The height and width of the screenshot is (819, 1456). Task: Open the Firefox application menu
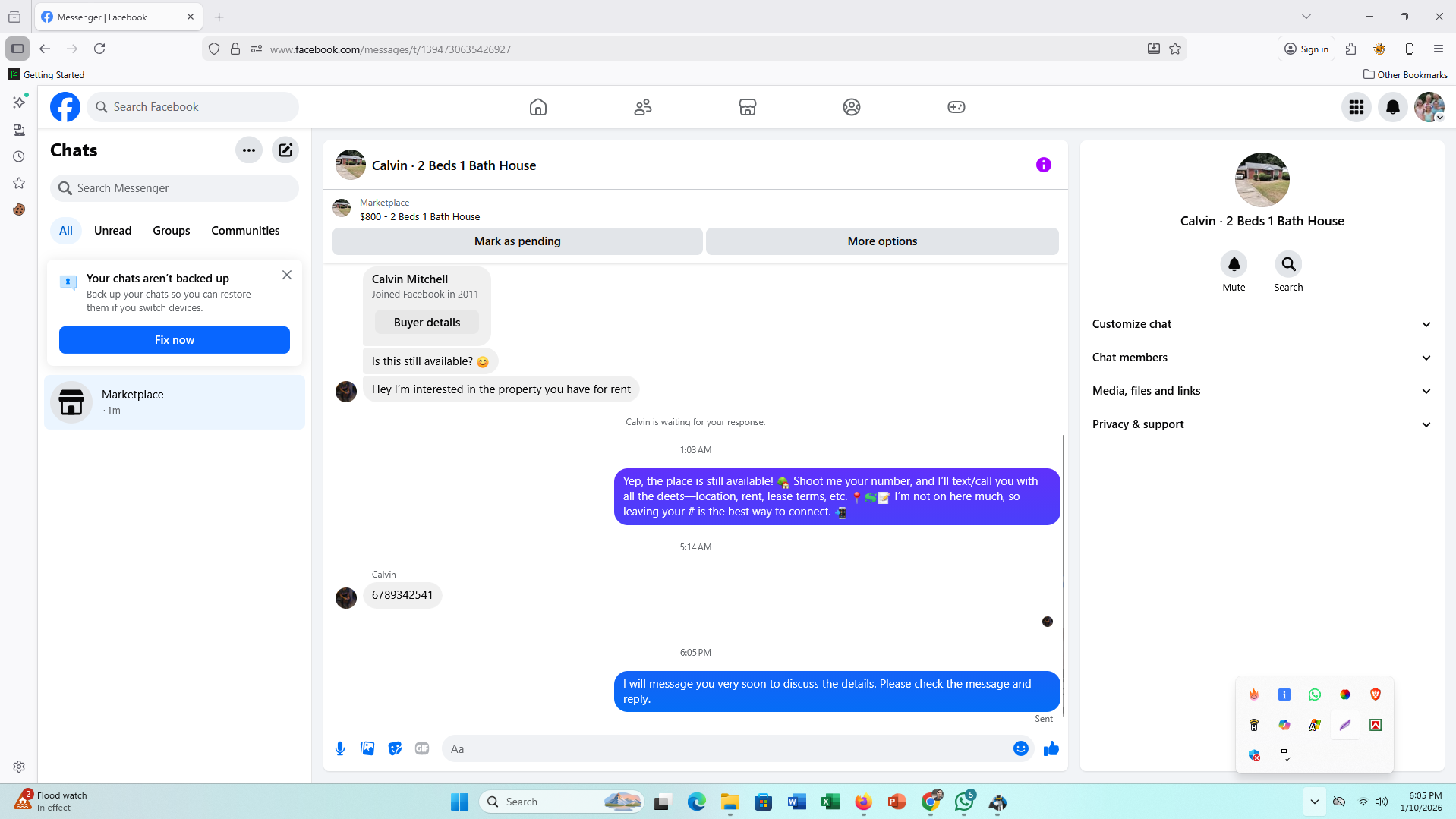tap(1439, 49)
